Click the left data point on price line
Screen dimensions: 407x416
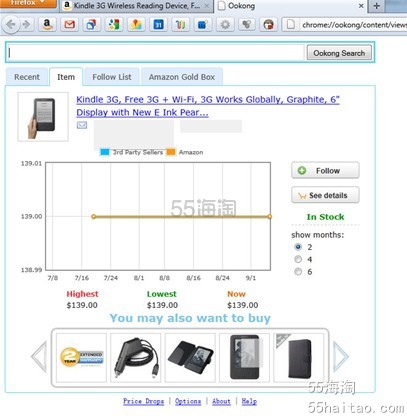94,217
